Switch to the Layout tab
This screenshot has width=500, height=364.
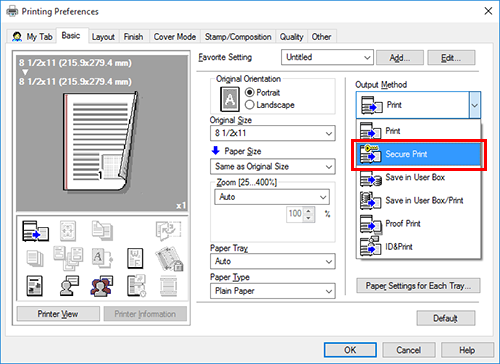(x=103, y=37)
